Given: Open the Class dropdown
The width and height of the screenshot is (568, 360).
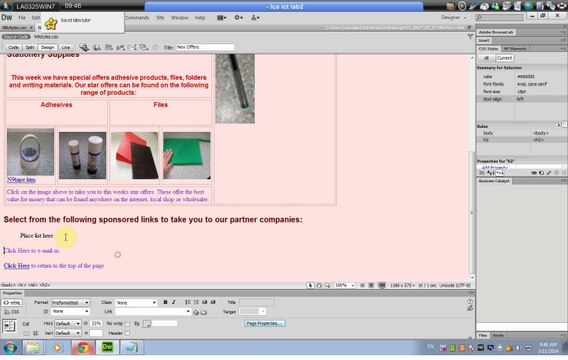Looking at the screenshot, I should [x=136, y=302].
